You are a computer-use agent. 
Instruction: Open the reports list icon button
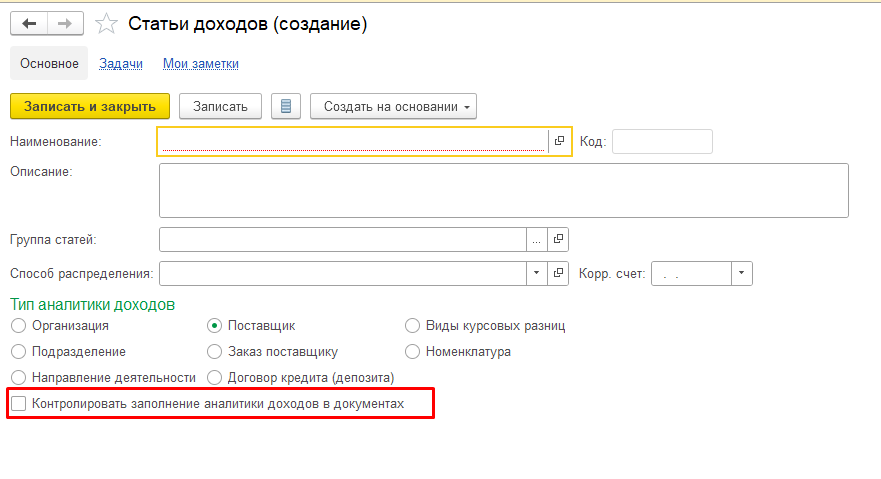[285, 106]
